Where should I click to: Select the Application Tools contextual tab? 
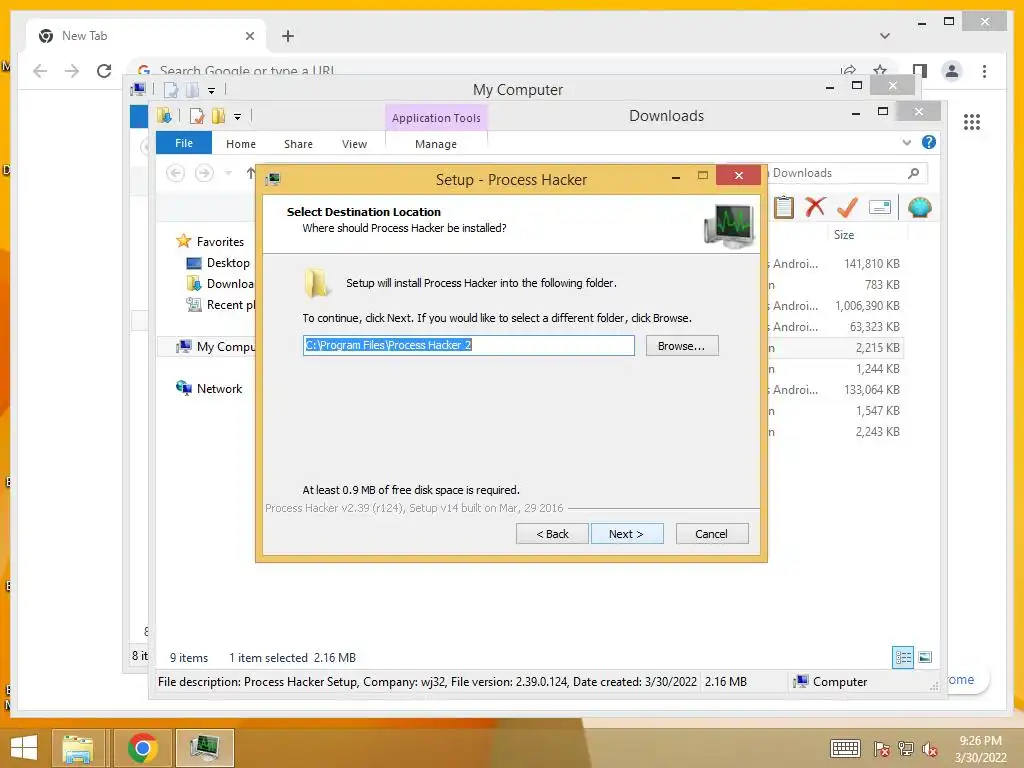pos(436,118)
